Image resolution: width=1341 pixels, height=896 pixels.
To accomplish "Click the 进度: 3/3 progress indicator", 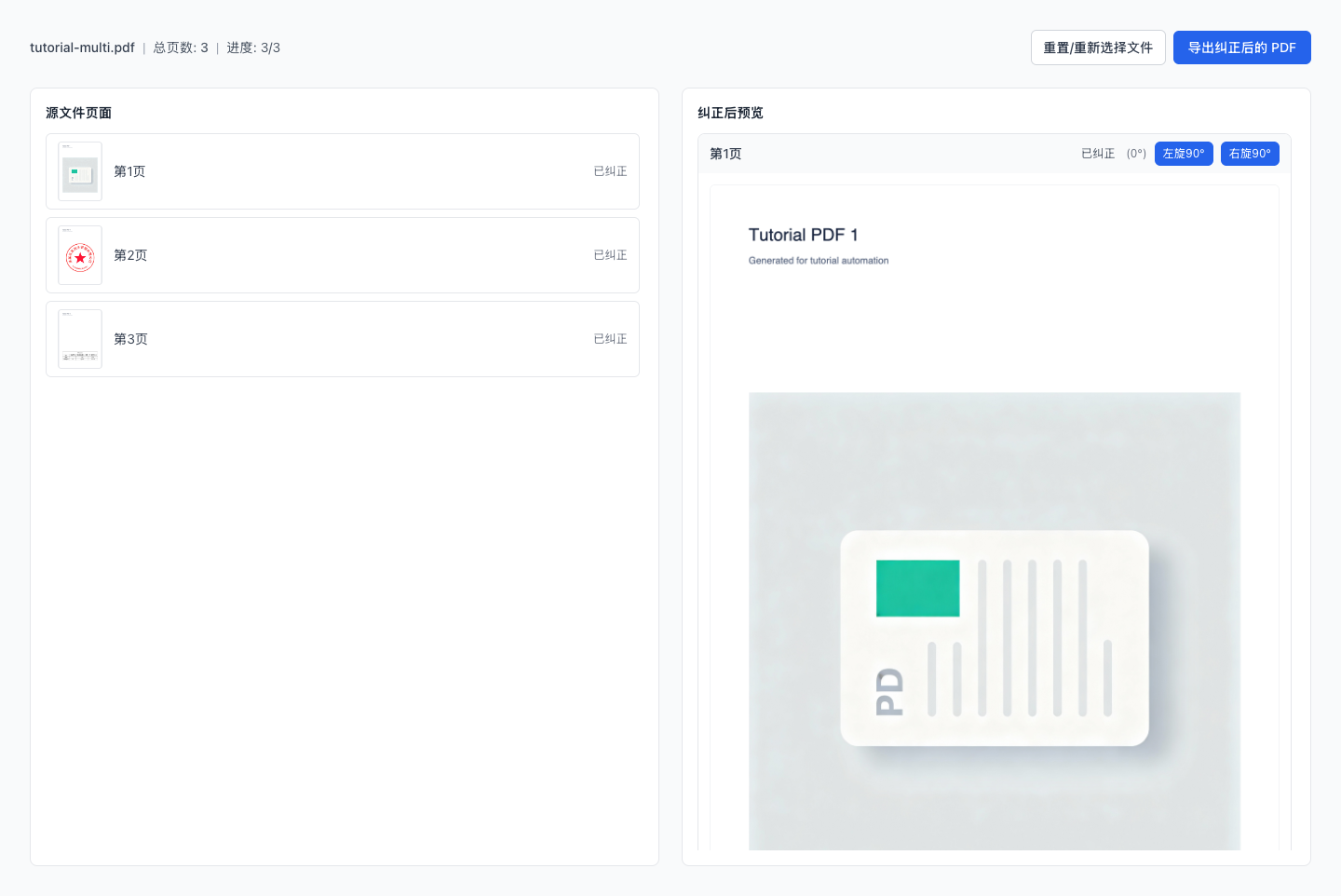I will [x=253, y=48].
